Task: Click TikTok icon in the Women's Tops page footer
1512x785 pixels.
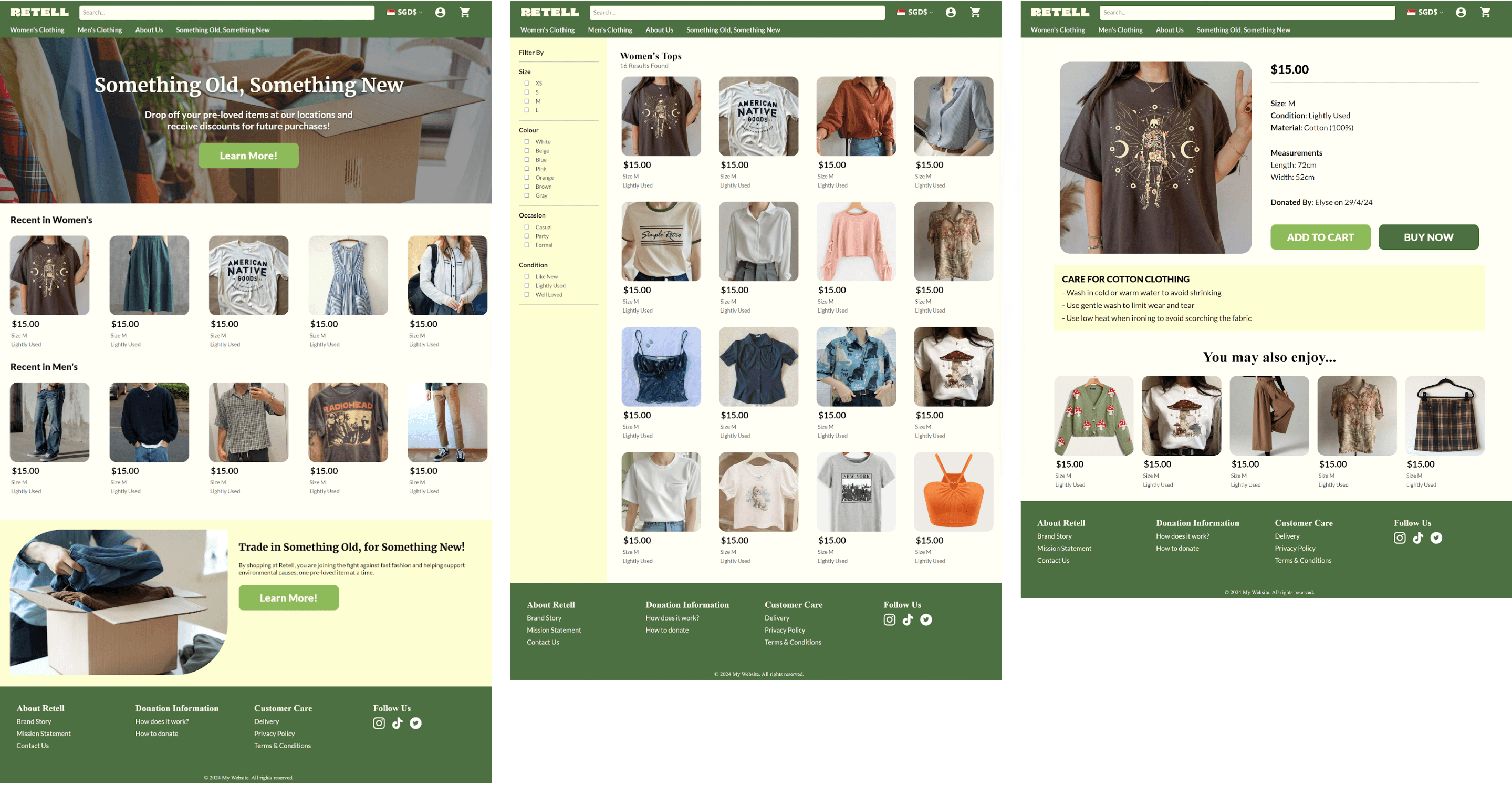Action: click(x=908, y=619)
